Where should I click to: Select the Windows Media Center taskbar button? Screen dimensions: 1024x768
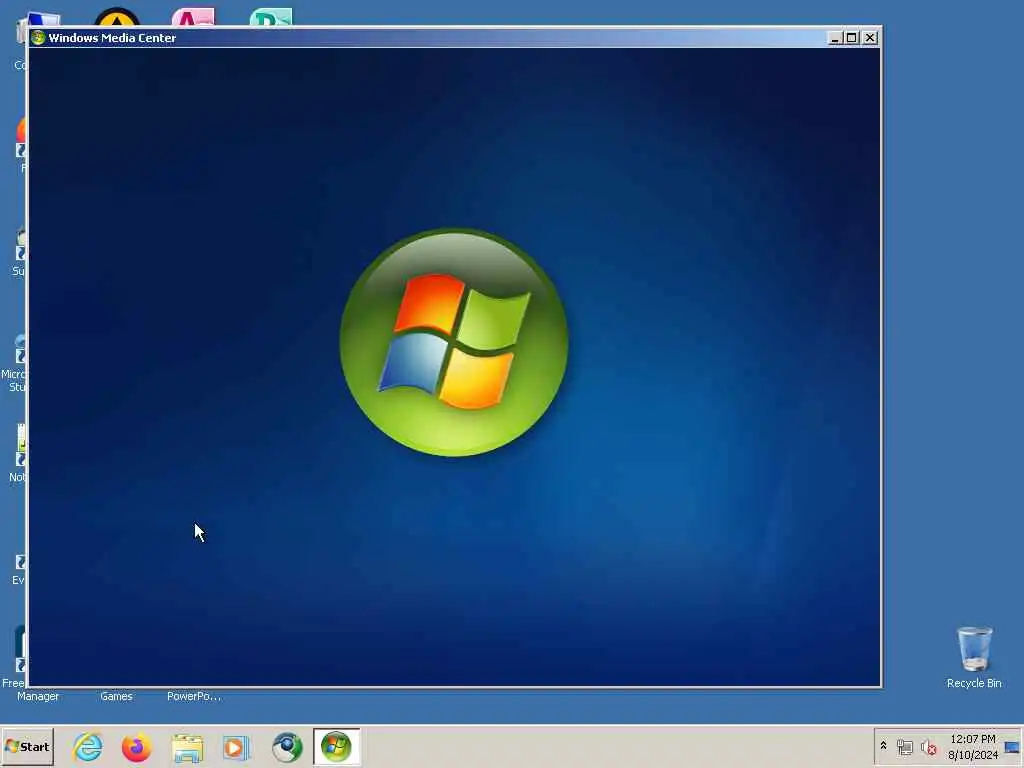(336, 746)
